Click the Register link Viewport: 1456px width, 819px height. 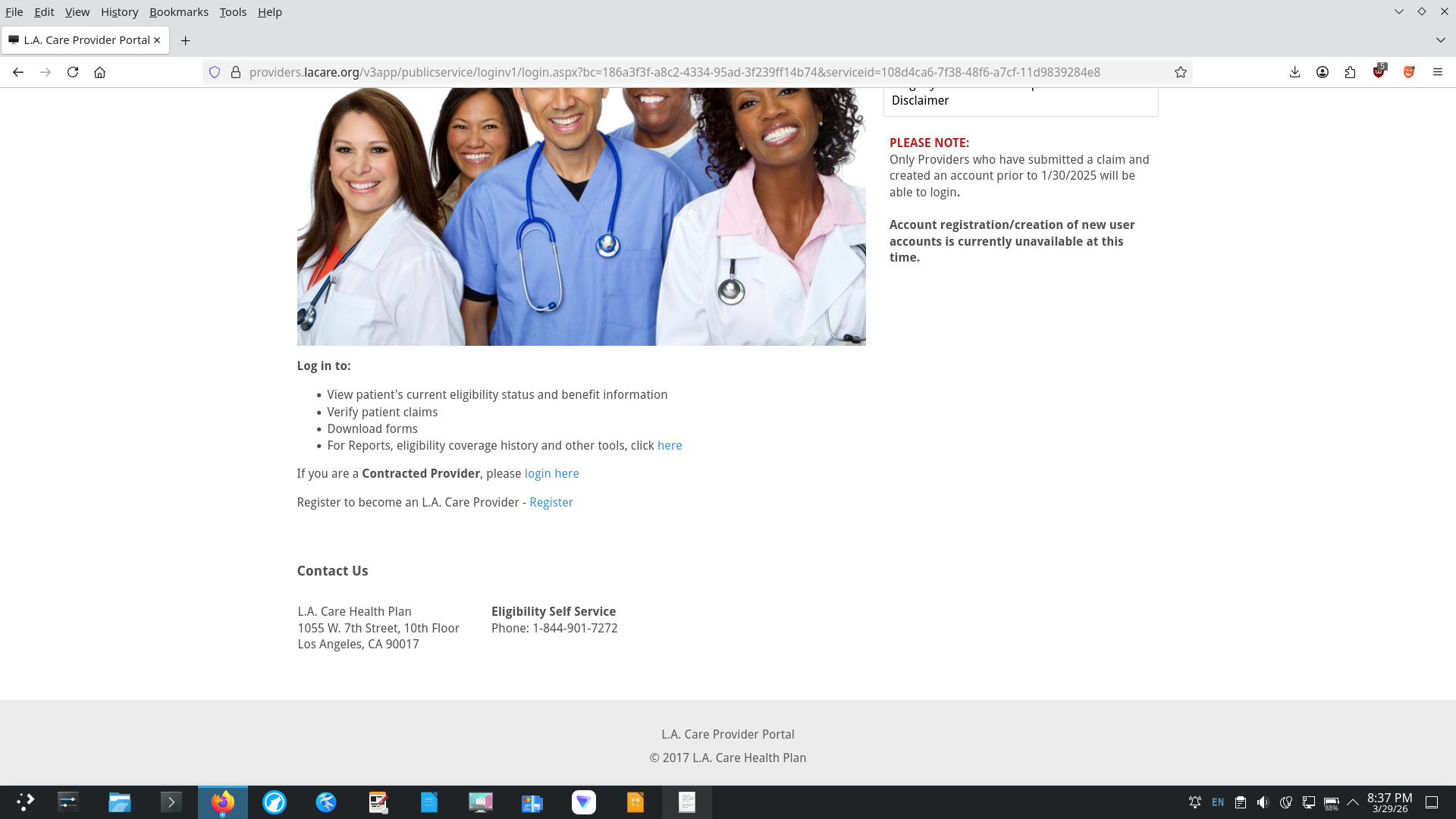pyautogui.click(x=551, y=502)
